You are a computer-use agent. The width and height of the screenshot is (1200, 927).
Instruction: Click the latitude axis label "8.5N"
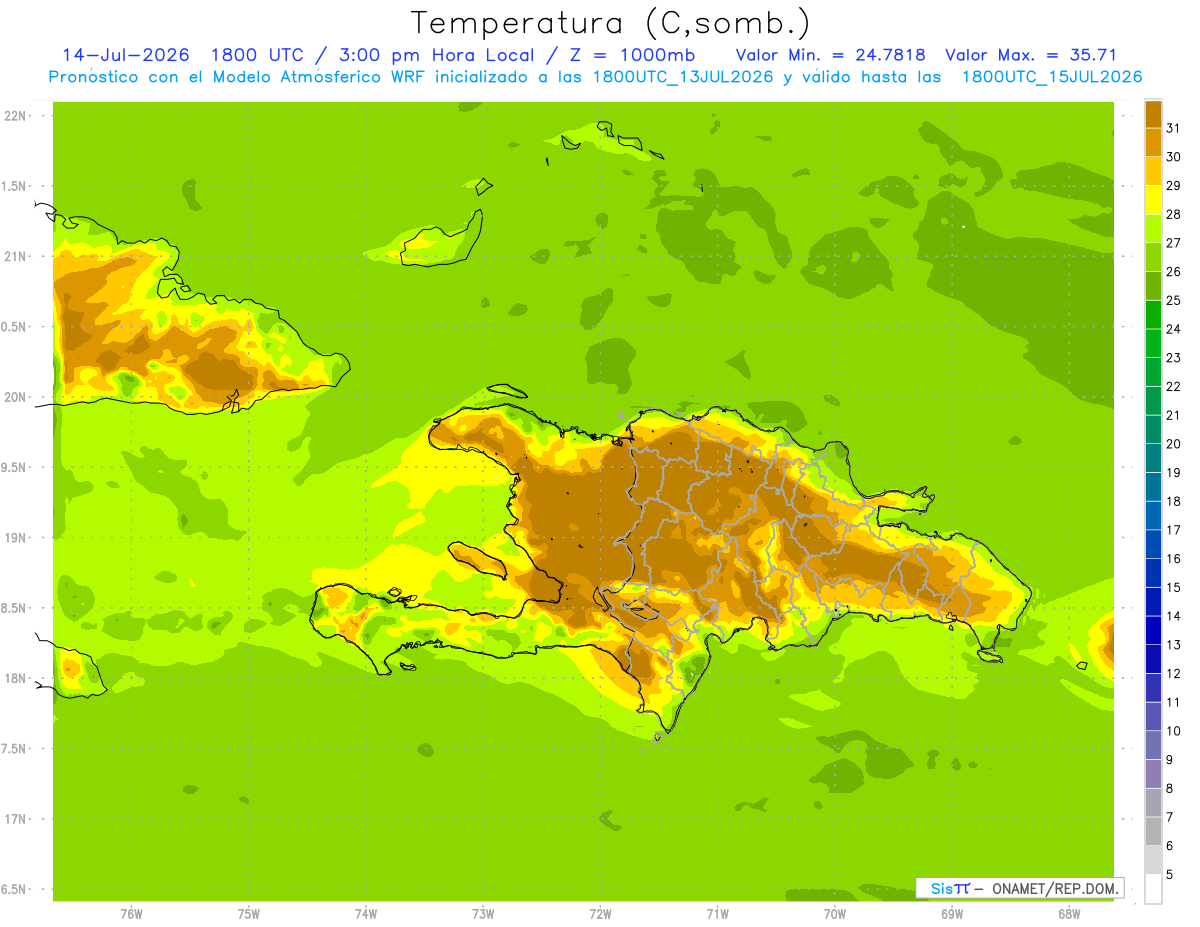[14, 608]
